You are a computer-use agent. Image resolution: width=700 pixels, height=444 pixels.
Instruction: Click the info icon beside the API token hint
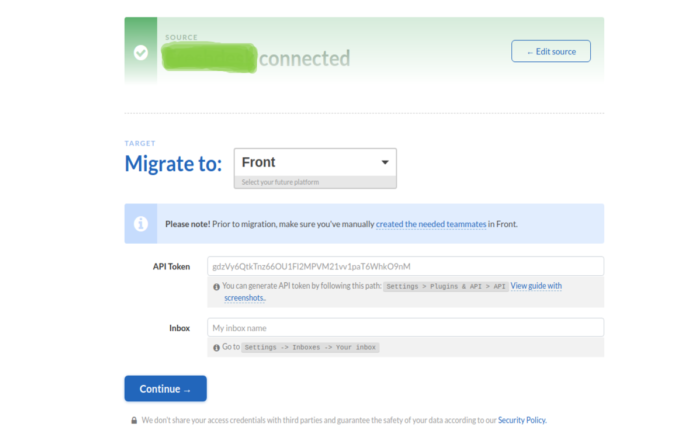tap(217, 287)
